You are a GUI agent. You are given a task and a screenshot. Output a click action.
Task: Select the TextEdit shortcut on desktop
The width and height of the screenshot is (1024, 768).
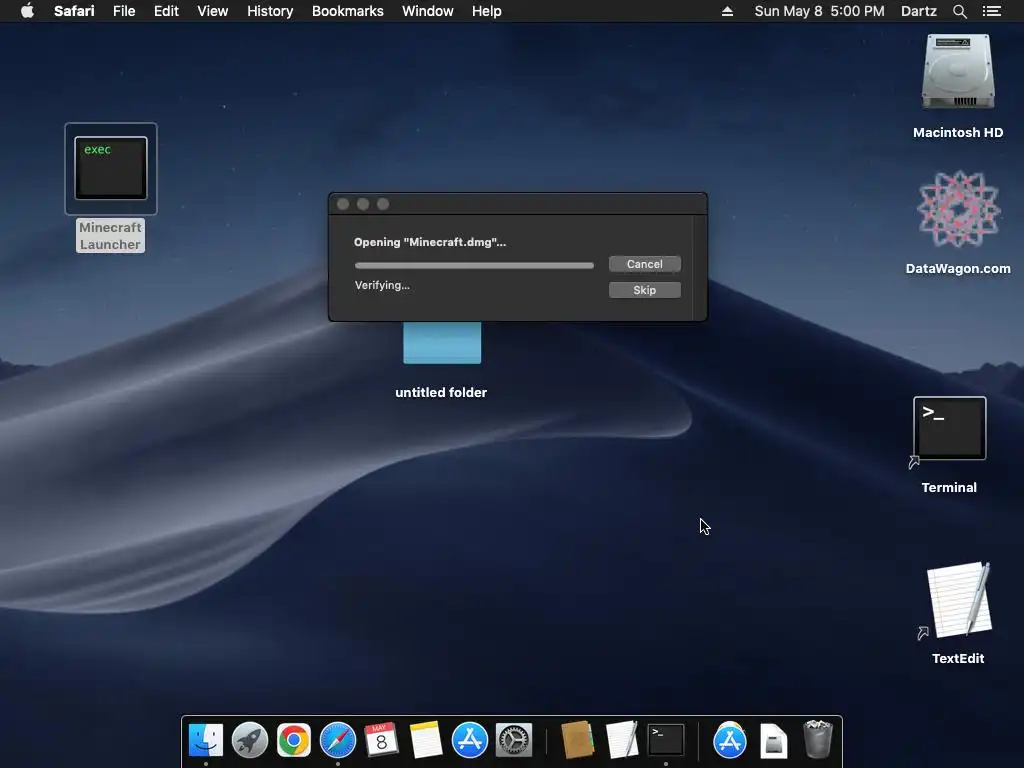(959, 601)
